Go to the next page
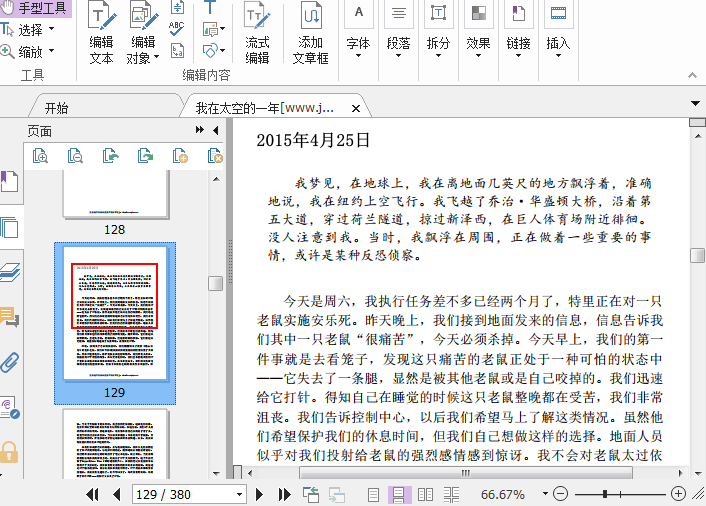Image resolution: width=706 pixels, height=506 pixels. [259, 494]
